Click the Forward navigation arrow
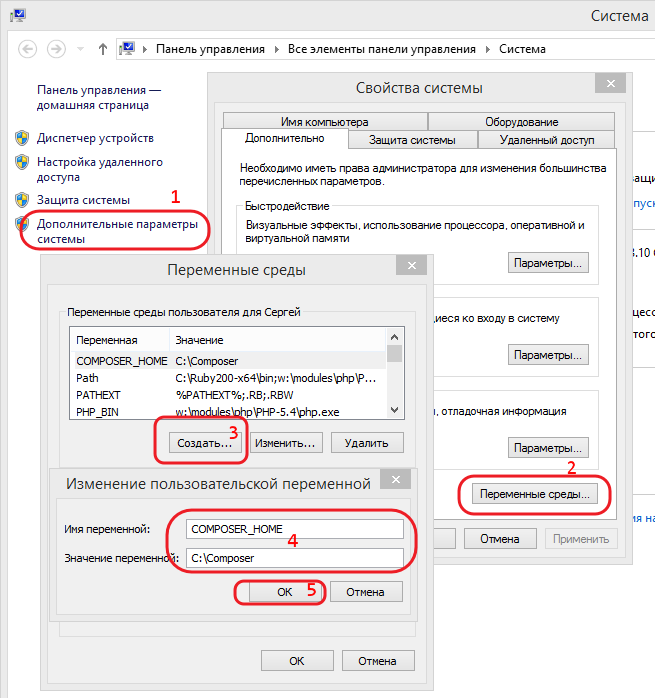The image size is (655, 698). (x=56, y=48)
